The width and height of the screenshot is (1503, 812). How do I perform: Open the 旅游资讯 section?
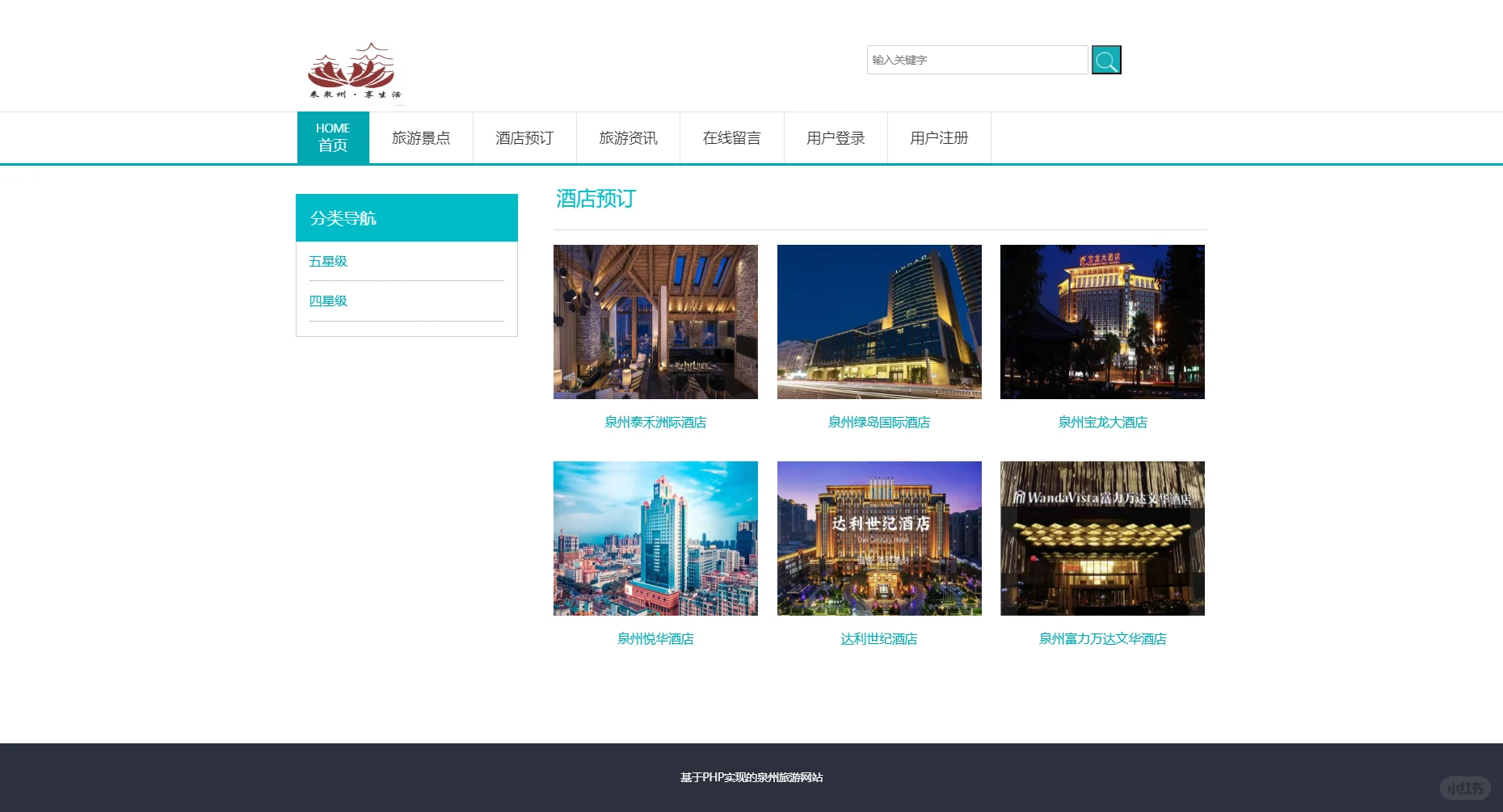[628, 137]
